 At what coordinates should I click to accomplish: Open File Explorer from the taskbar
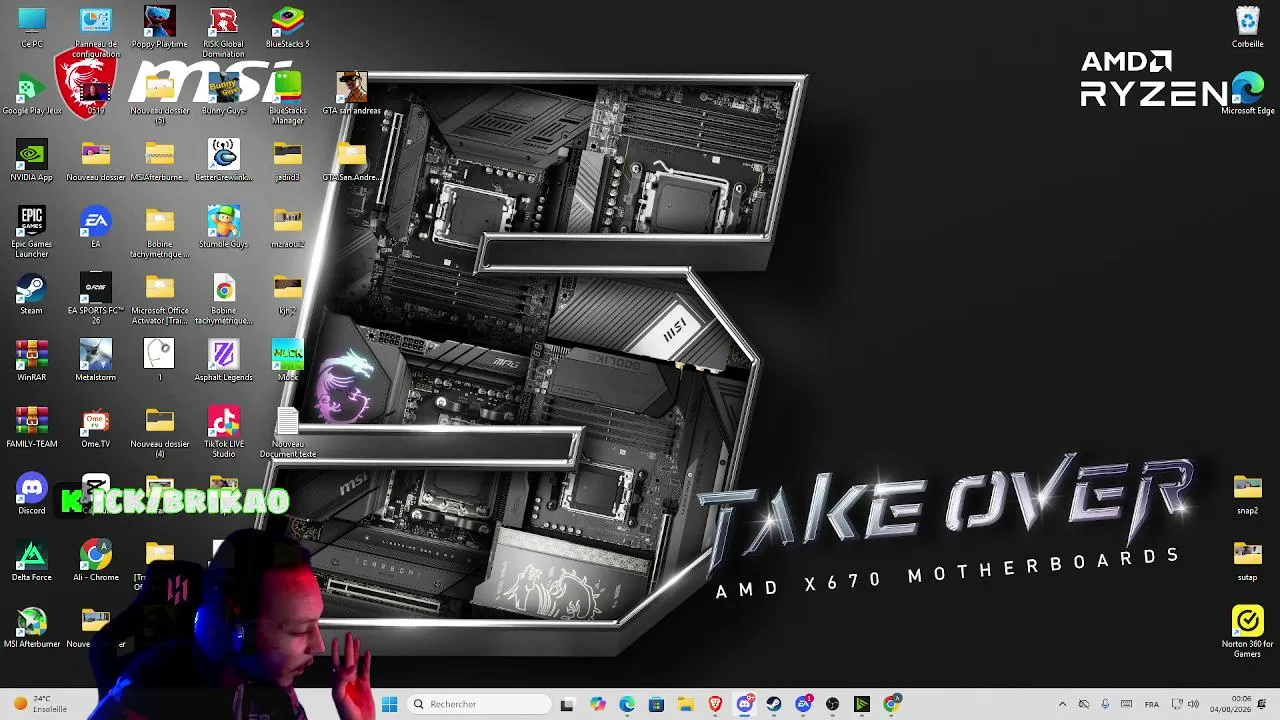tap(685, 704)
